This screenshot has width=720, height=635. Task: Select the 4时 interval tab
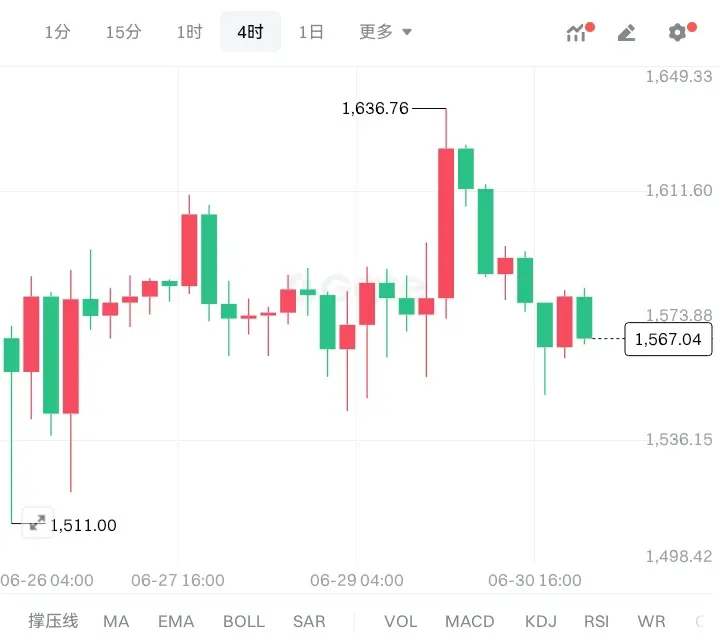pos(250,32)
